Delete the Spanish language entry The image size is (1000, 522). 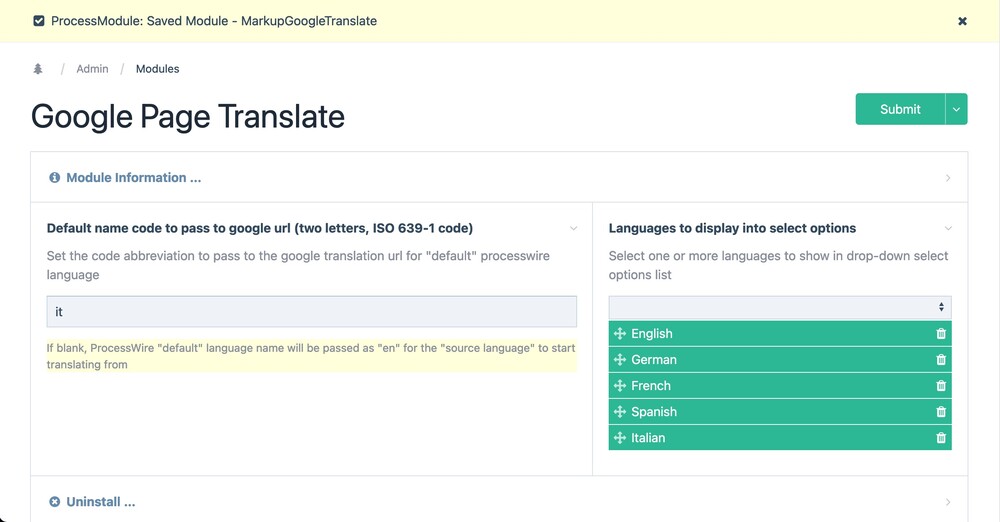(940, 412)
